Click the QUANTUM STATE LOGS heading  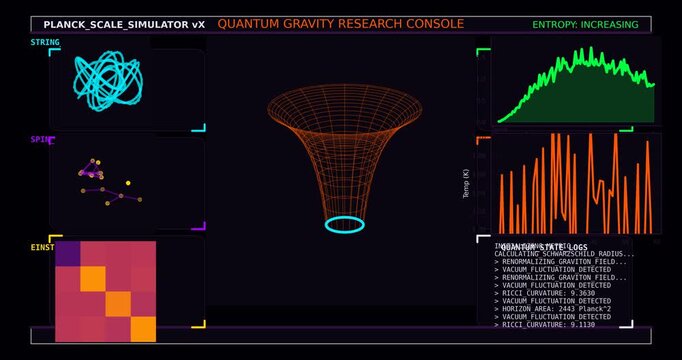coord(544,247)
